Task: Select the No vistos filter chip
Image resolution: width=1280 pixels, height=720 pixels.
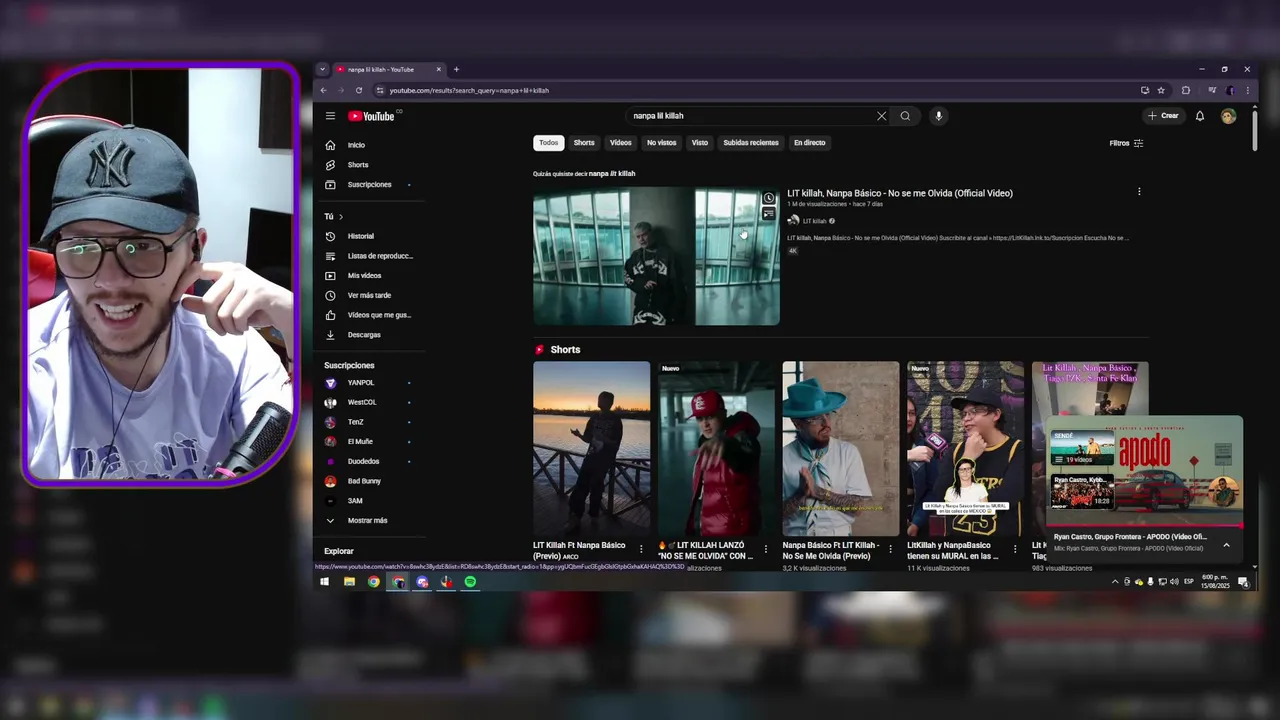Action: pos(661,143)
